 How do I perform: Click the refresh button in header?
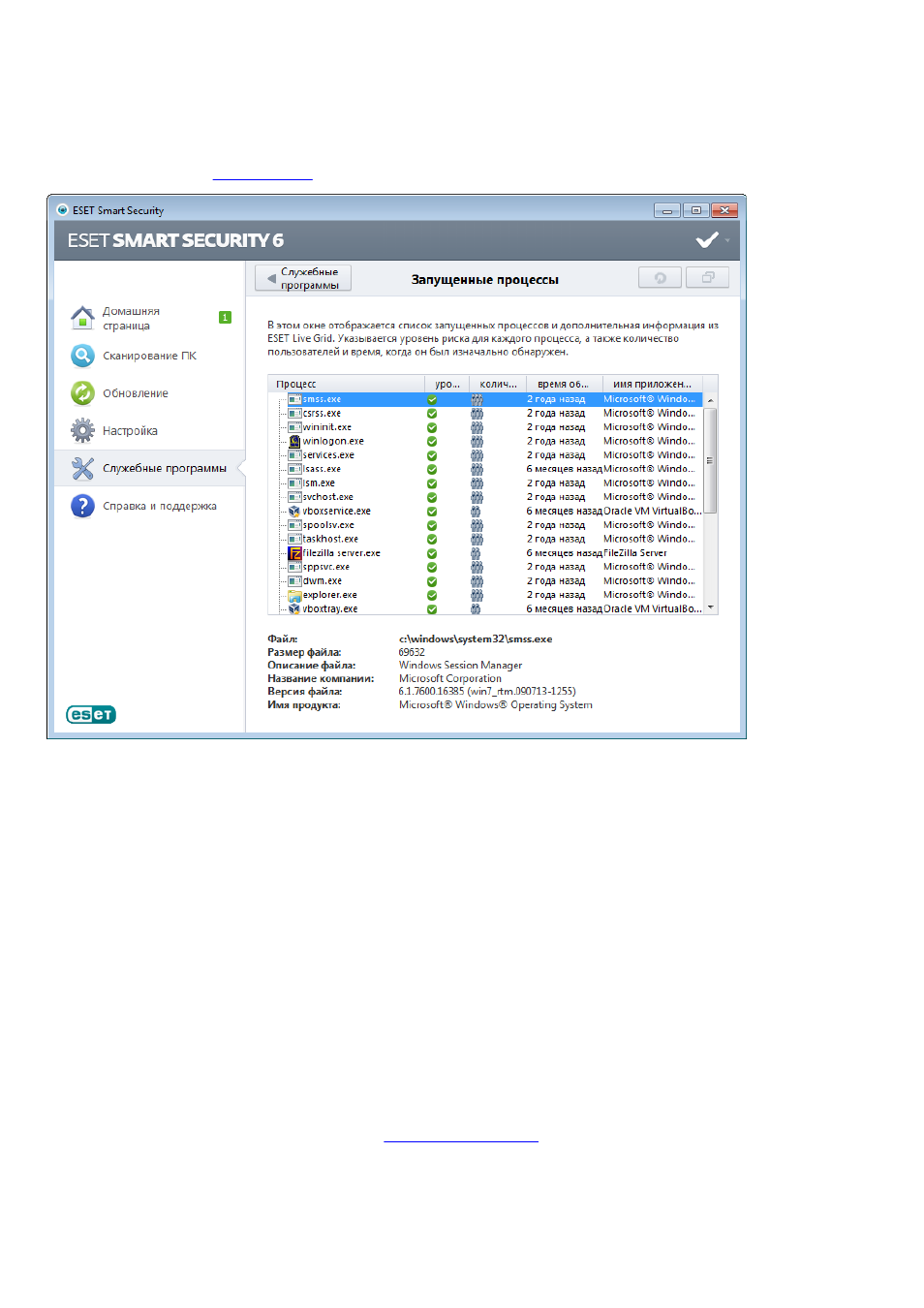pyautogui.click(x=661, y=278)
